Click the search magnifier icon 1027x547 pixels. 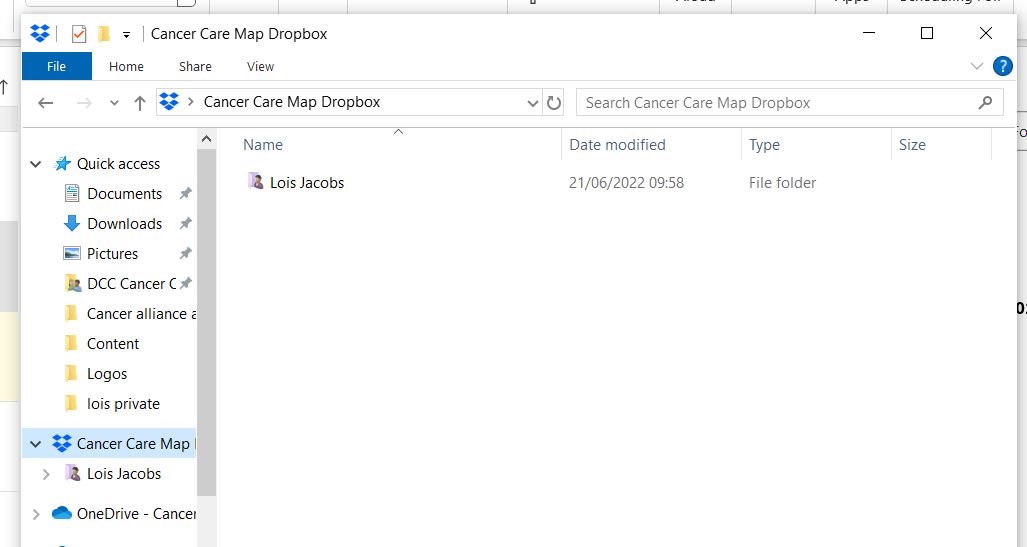[985, 102]
